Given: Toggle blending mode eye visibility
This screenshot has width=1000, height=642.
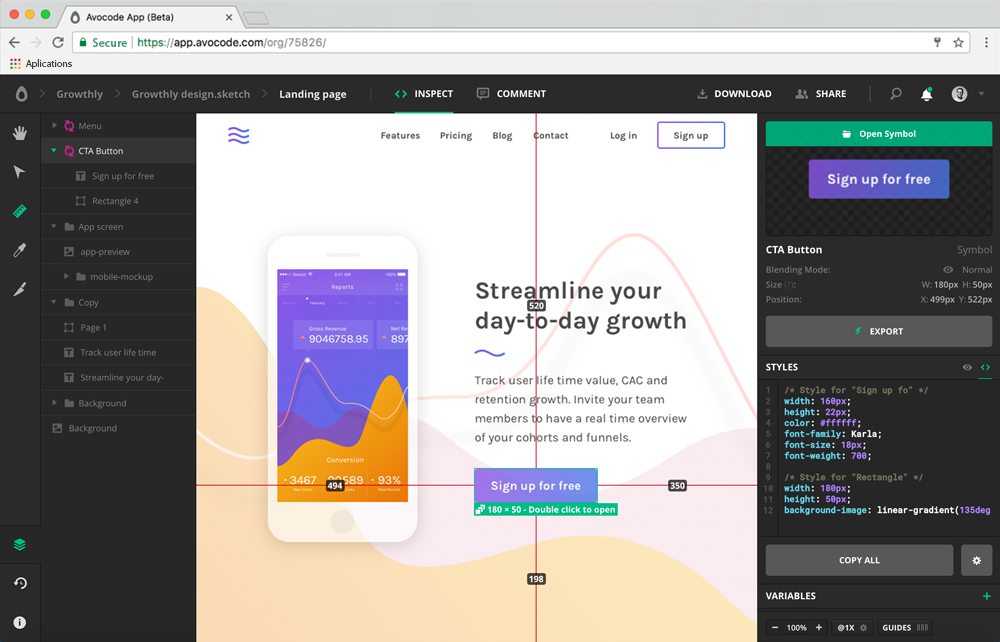Looking at the screenshot, I should [948, 270].
